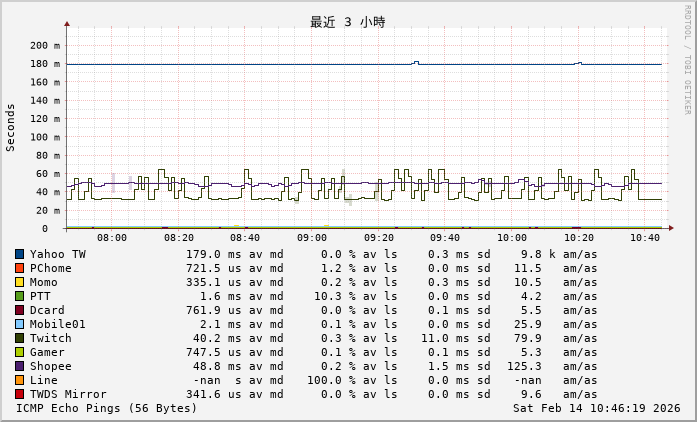This screenshot has width=697, height=422.
Task: Click the Gamer legend label
Action: coord(47,352)
